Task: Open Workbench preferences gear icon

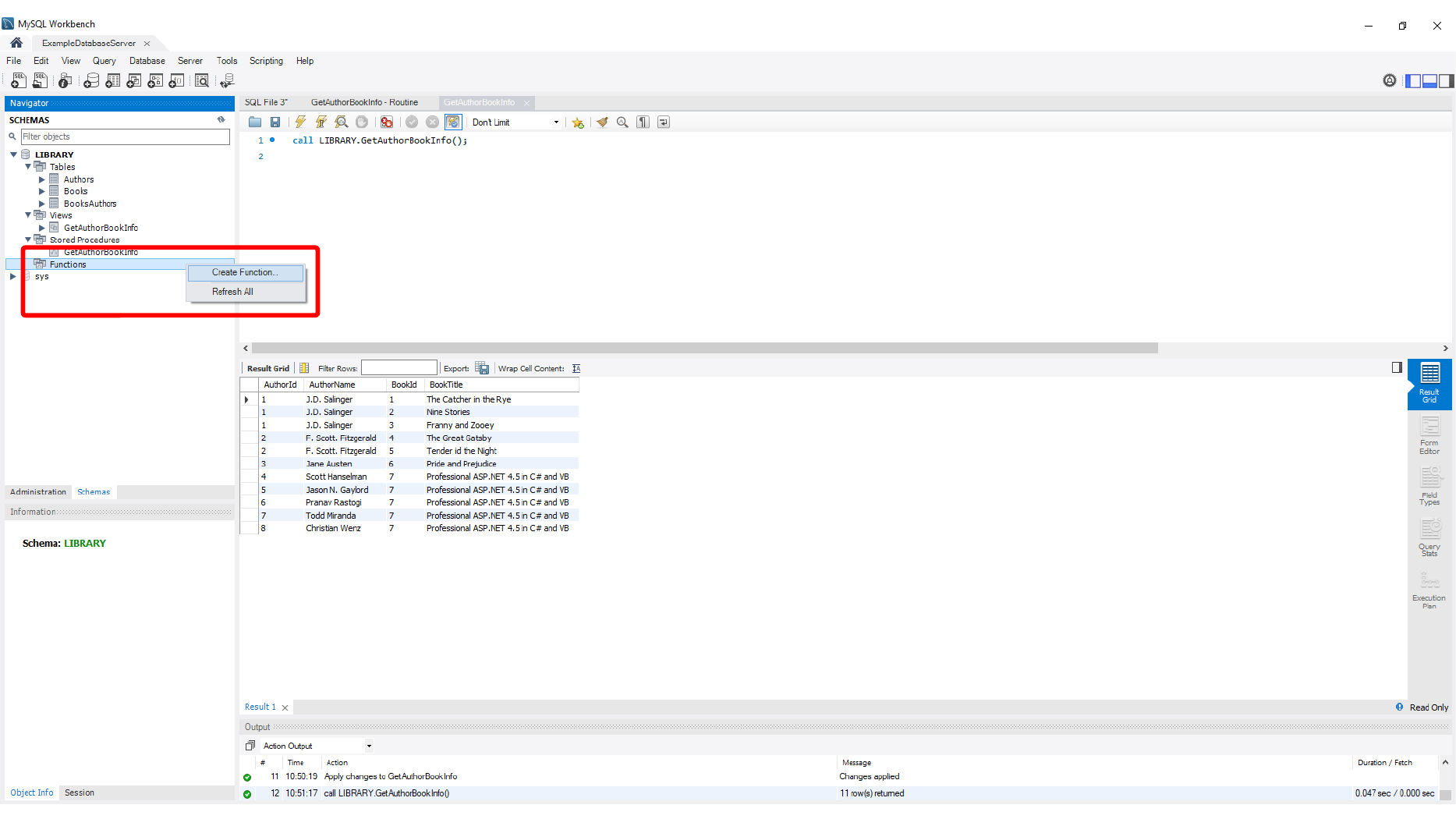Action: [1390, 80]
